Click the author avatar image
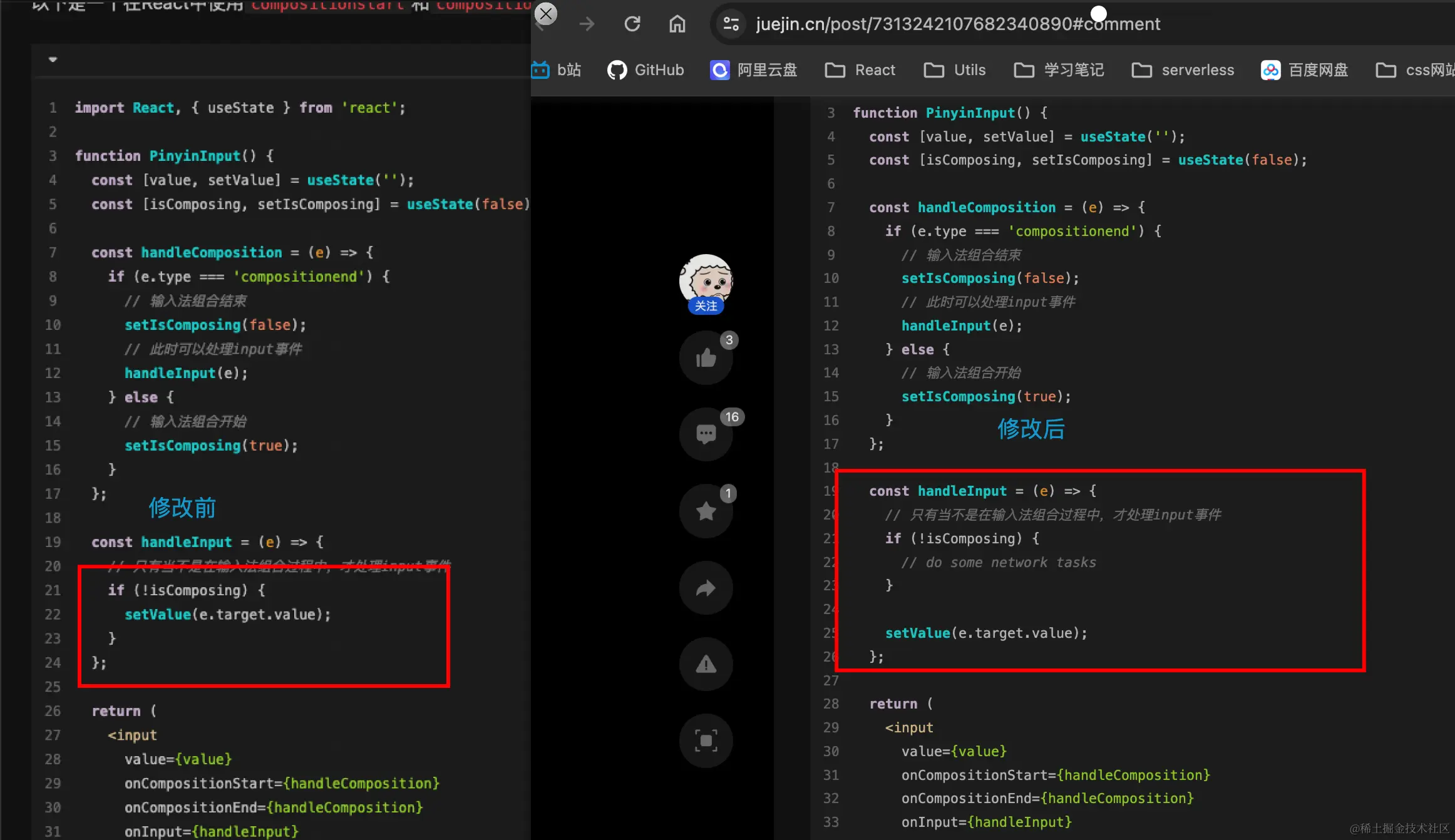 click(706, 278)
